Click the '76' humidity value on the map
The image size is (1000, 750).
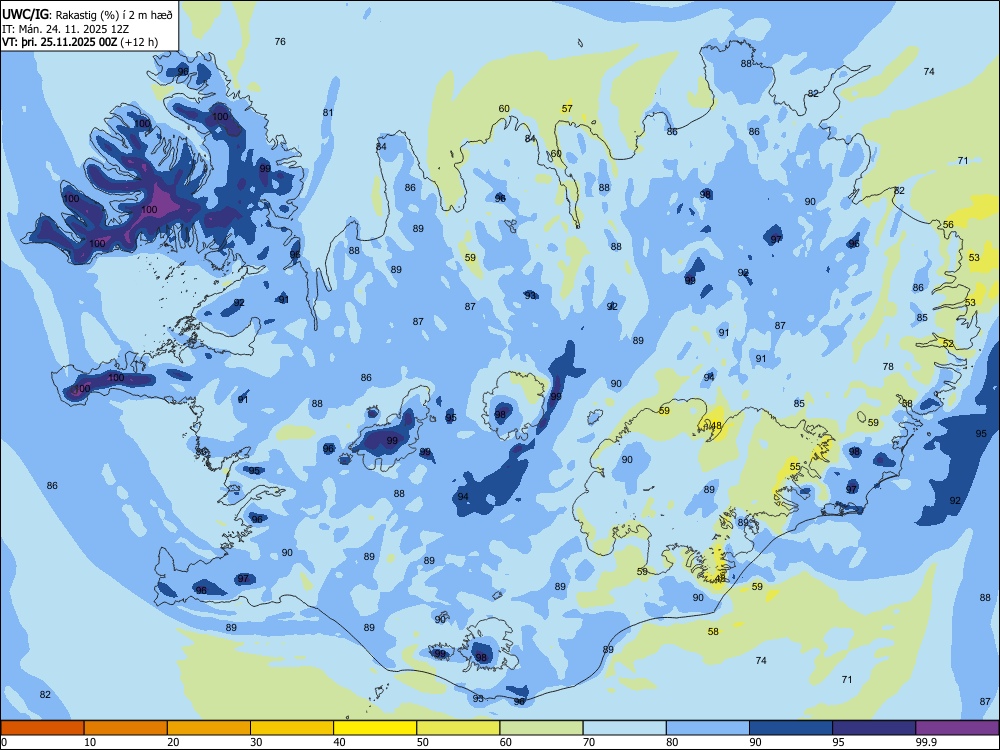pyautogui.click(x=280, y=41)
